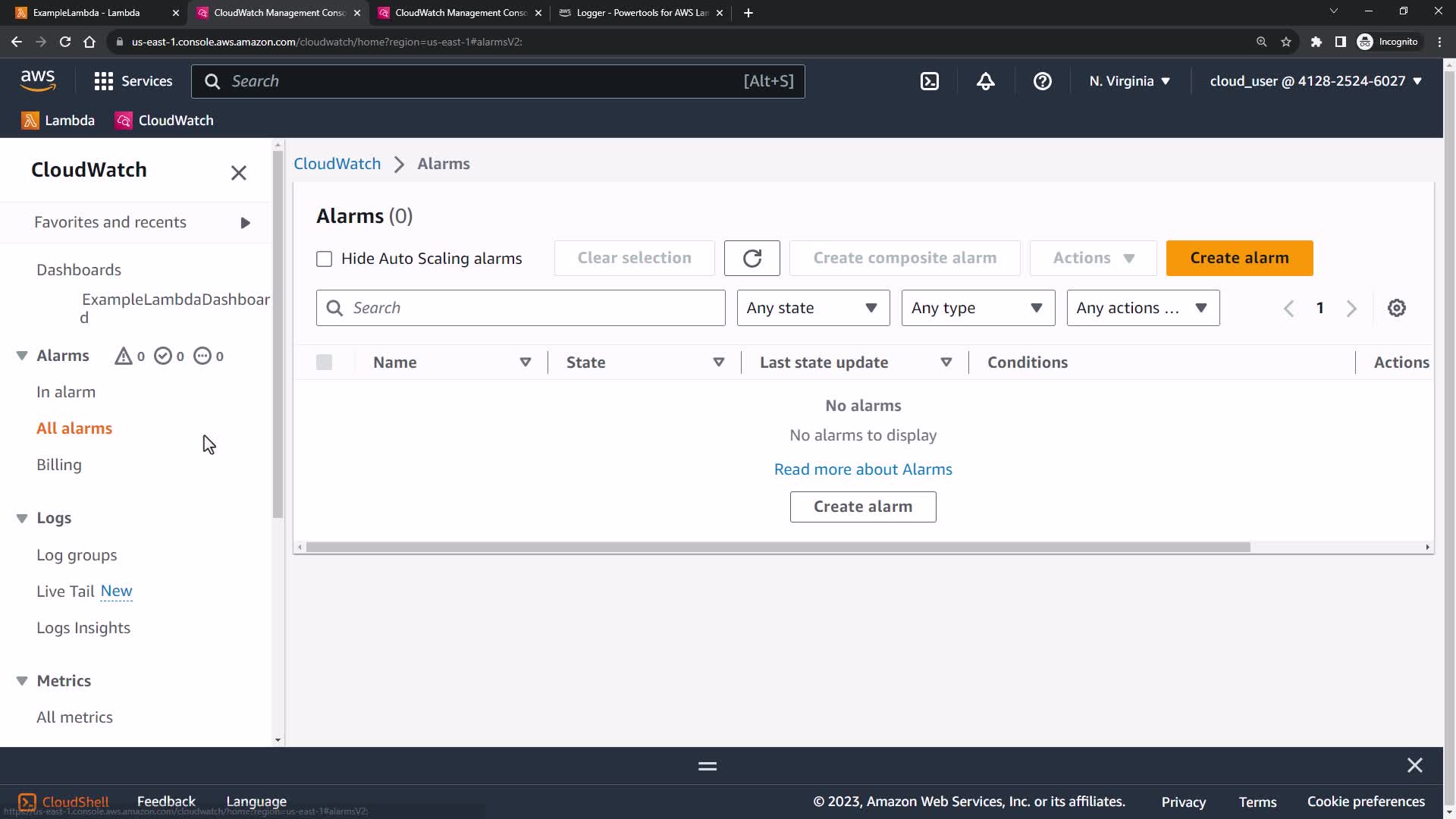
Task: Open the Any type filter dropdown
Action: point(977,308)
